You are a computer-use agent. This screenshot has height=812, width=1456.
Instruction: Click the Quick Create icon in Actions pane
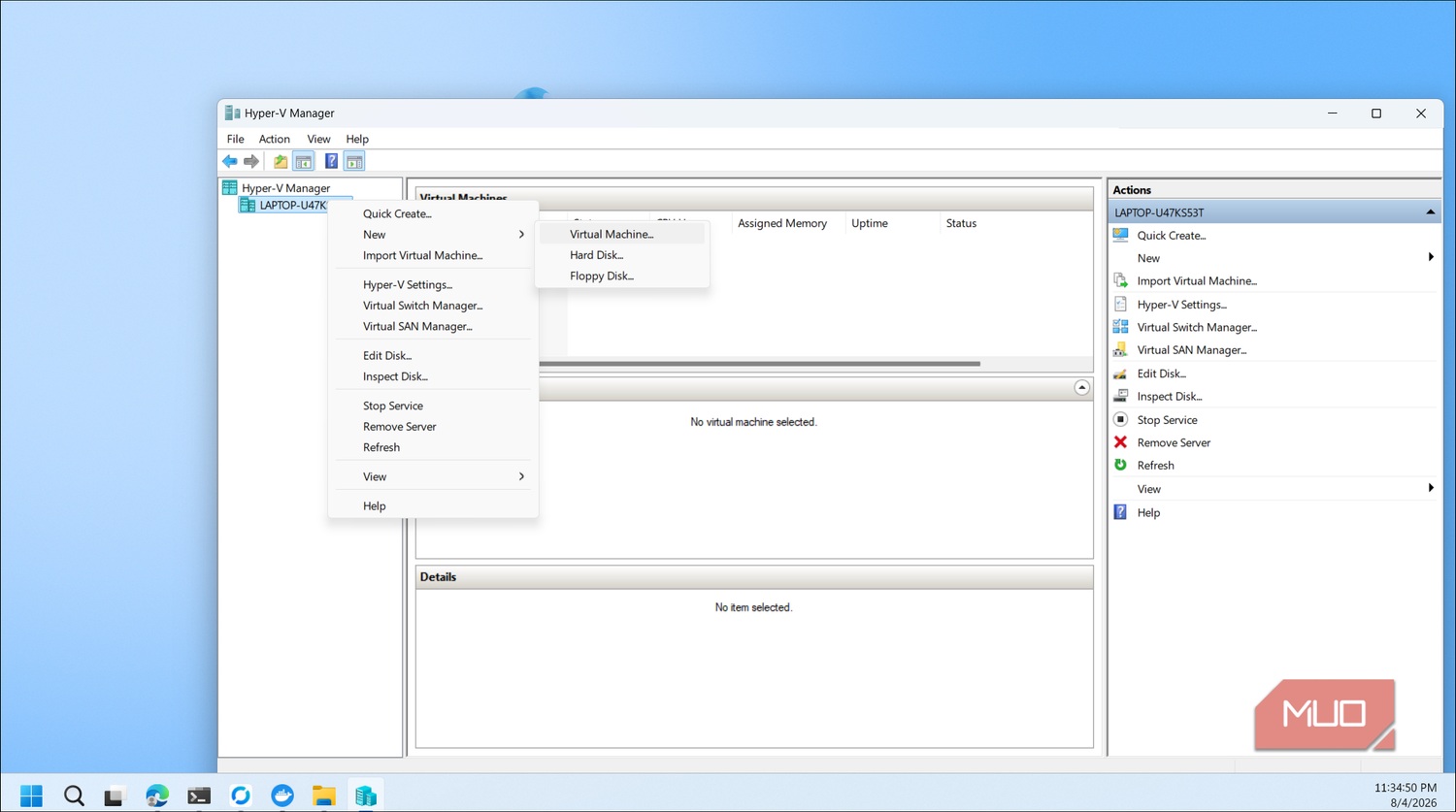[1121, 235]
